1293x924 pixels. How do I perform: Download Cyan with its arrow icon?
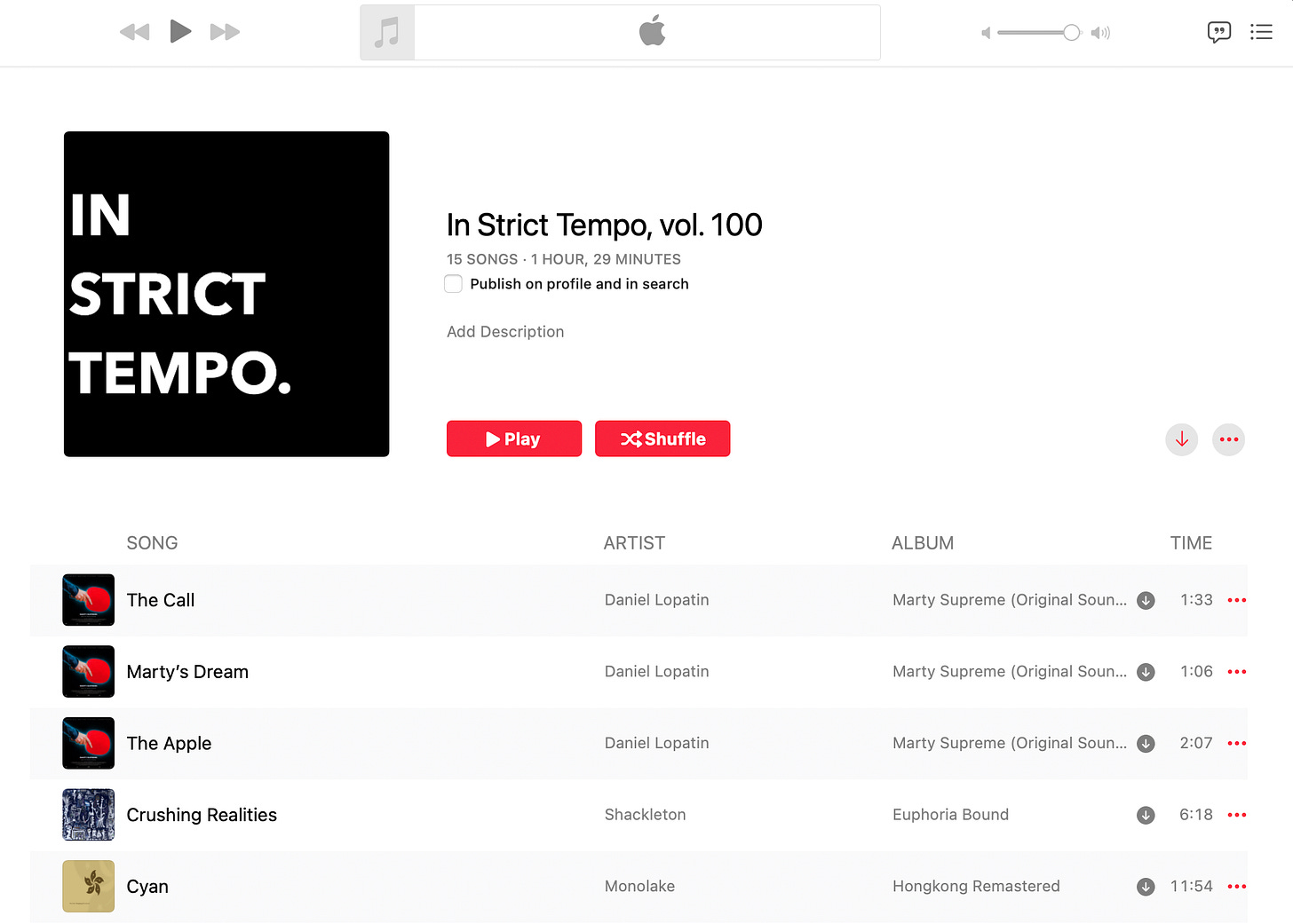1146,887
